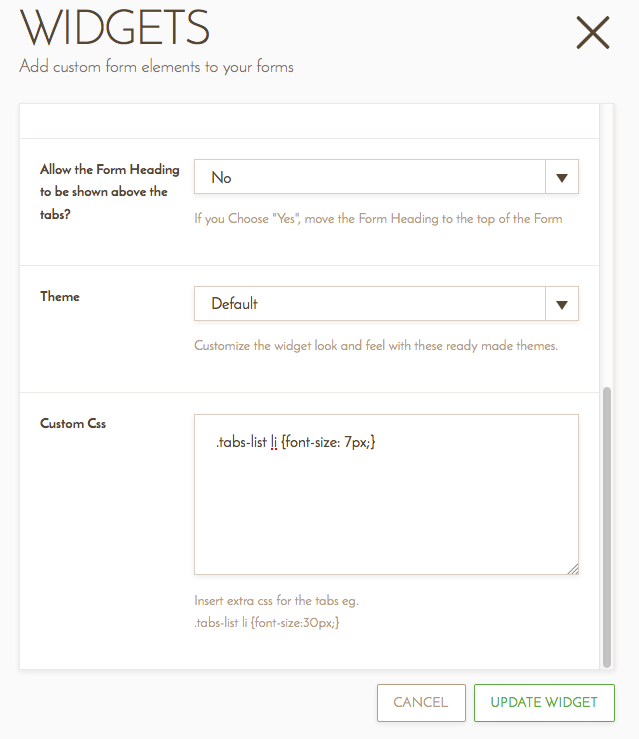This screenshot has height=739, width=639.
Task: Click the Cancel button
Action: [421, 703]
